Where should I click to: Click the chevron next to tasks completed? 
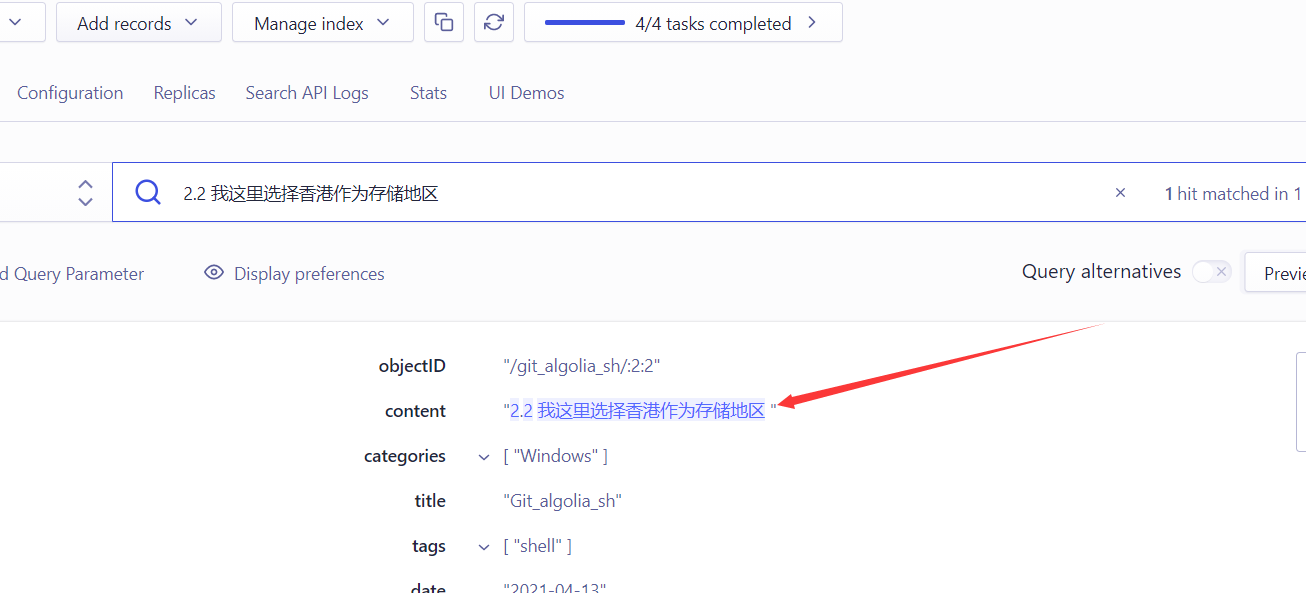click(x=812, y=22)
